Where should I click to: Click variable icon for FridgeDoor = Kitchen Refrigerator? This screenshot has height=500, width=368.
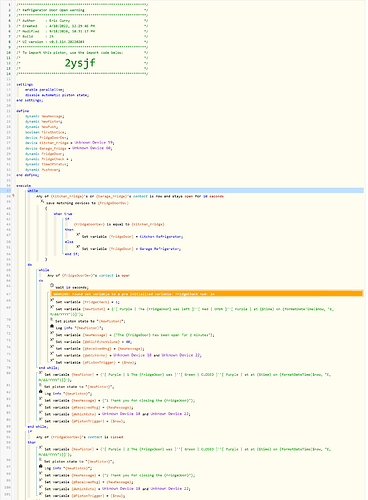tap(78, 235)
